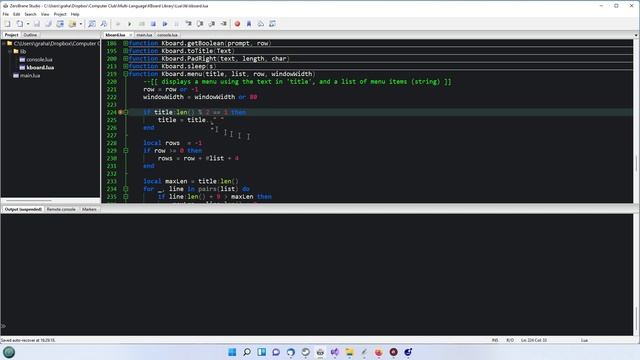Image resolution: width=640 pixels, height=360 pixels.
Task: Switch to the Output (suspended) tab
Action: [23, 209]
